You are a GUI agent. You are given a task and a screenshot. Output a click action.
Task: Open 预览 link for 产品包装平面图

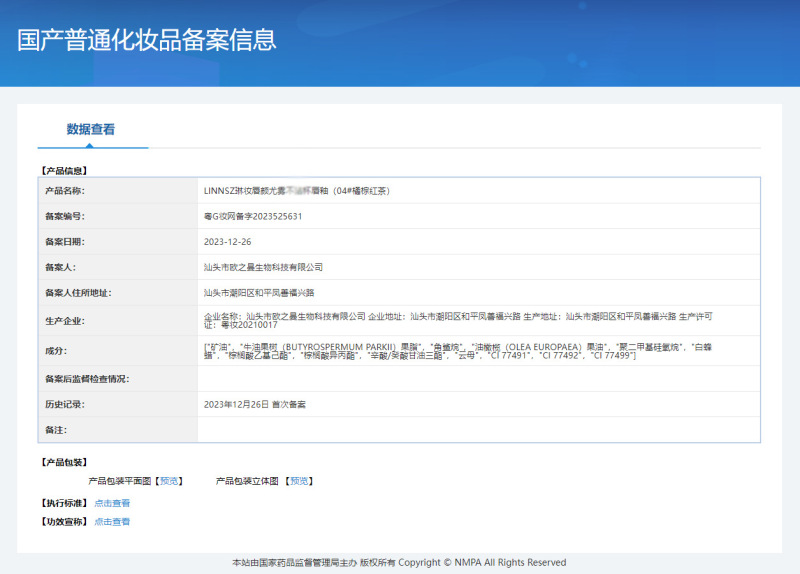169,481
